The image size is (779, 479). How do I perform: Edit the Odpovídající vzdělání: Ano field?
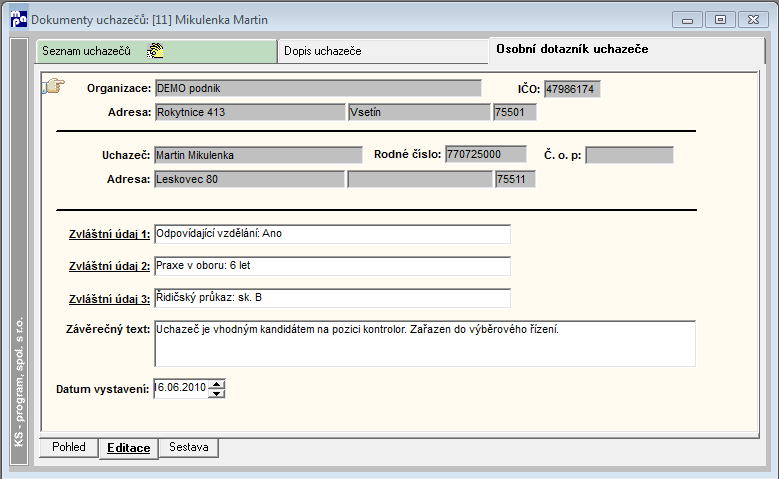[x=332, y=234]
